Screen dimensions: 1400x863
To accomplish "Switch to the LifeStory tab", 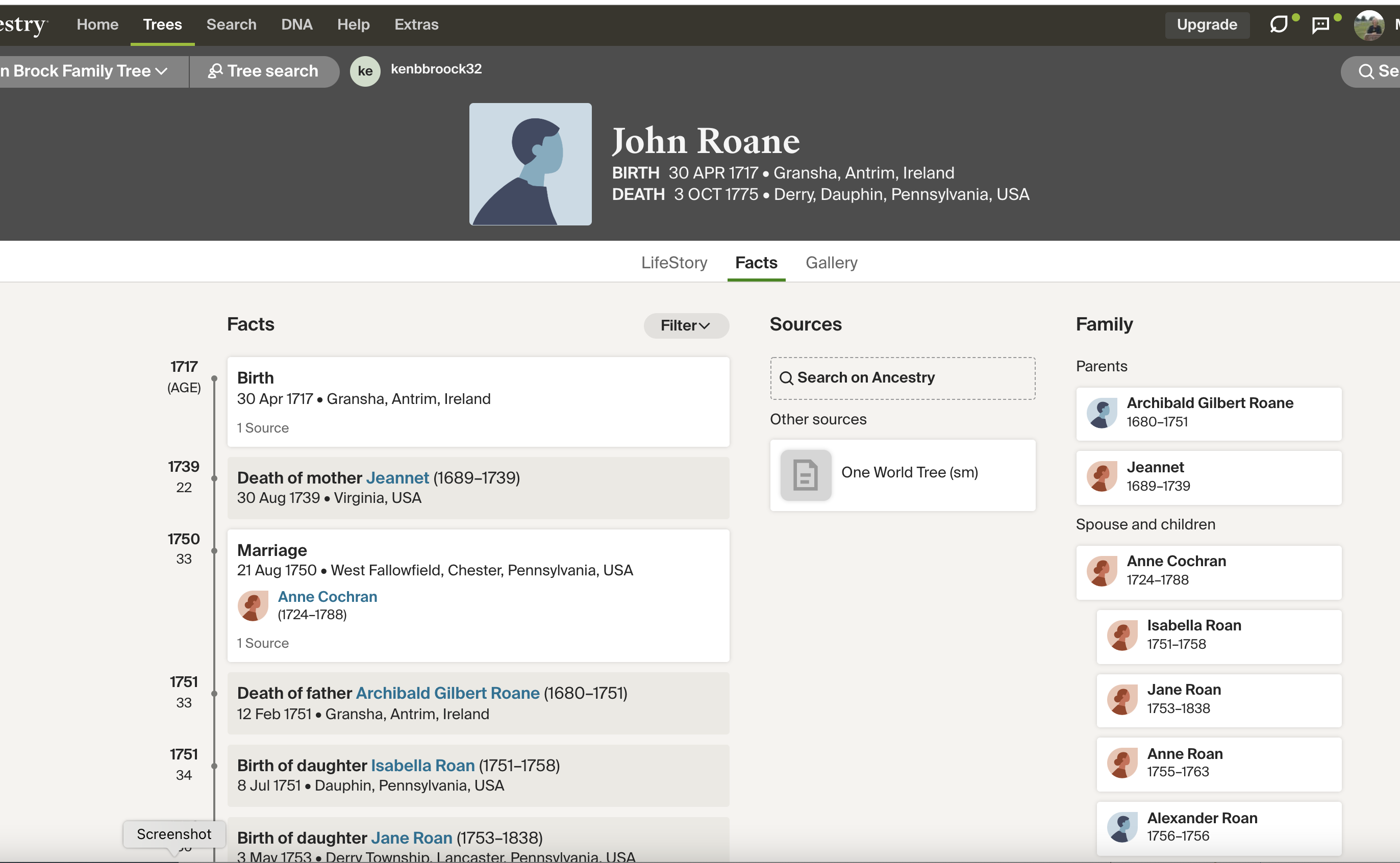I will (x=674, y=263).
